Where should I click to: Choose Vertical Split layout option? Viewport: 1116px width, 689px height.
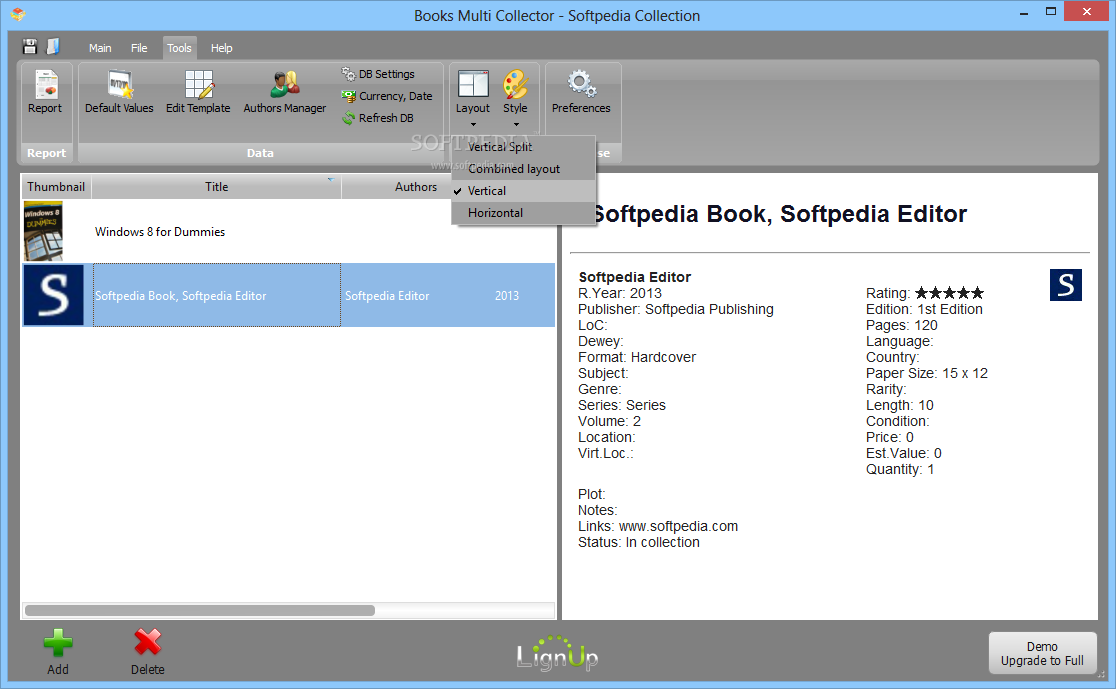point(523,147)
